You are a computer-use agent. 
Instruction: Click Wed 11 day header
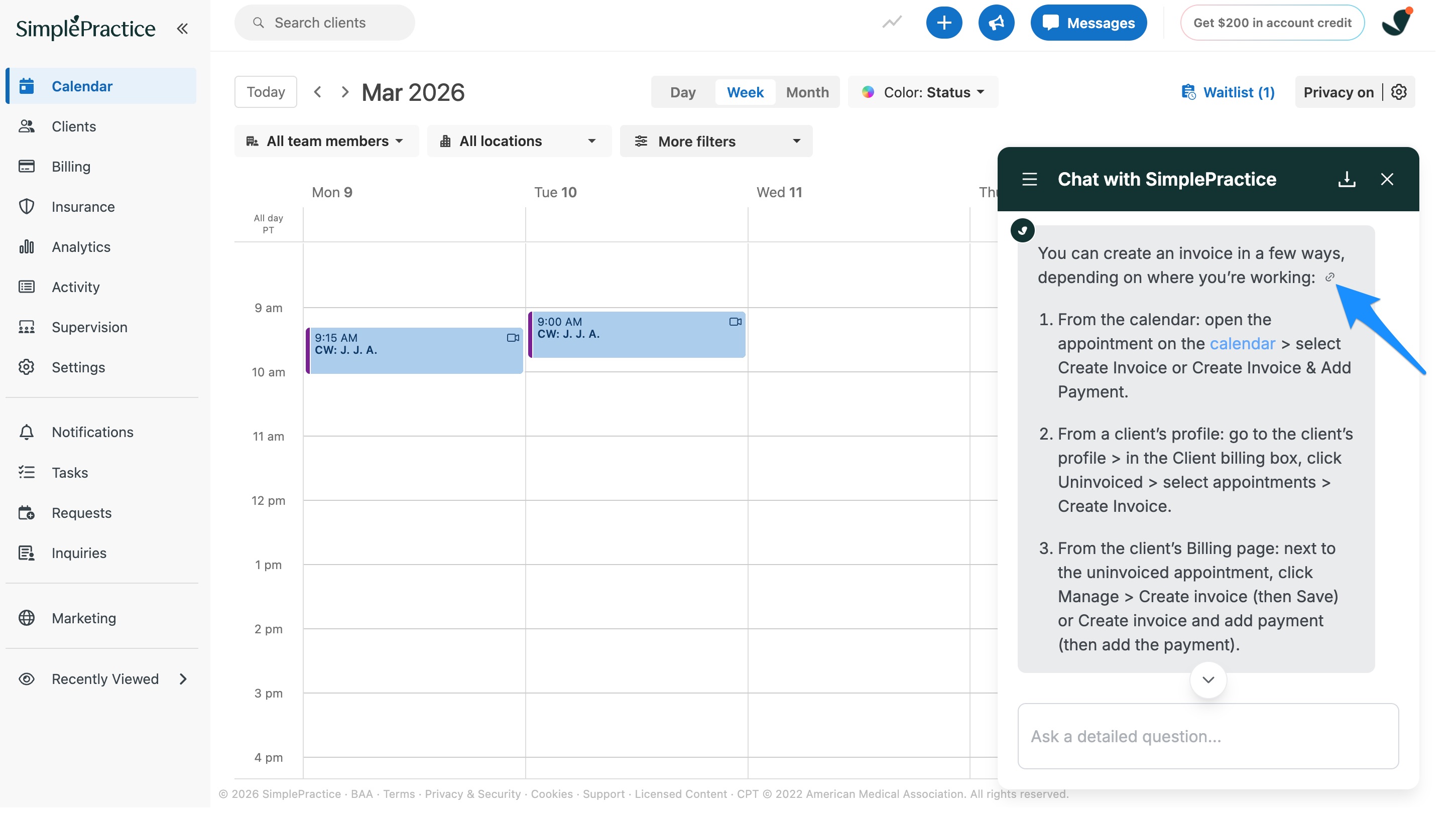tap(779, 192)
